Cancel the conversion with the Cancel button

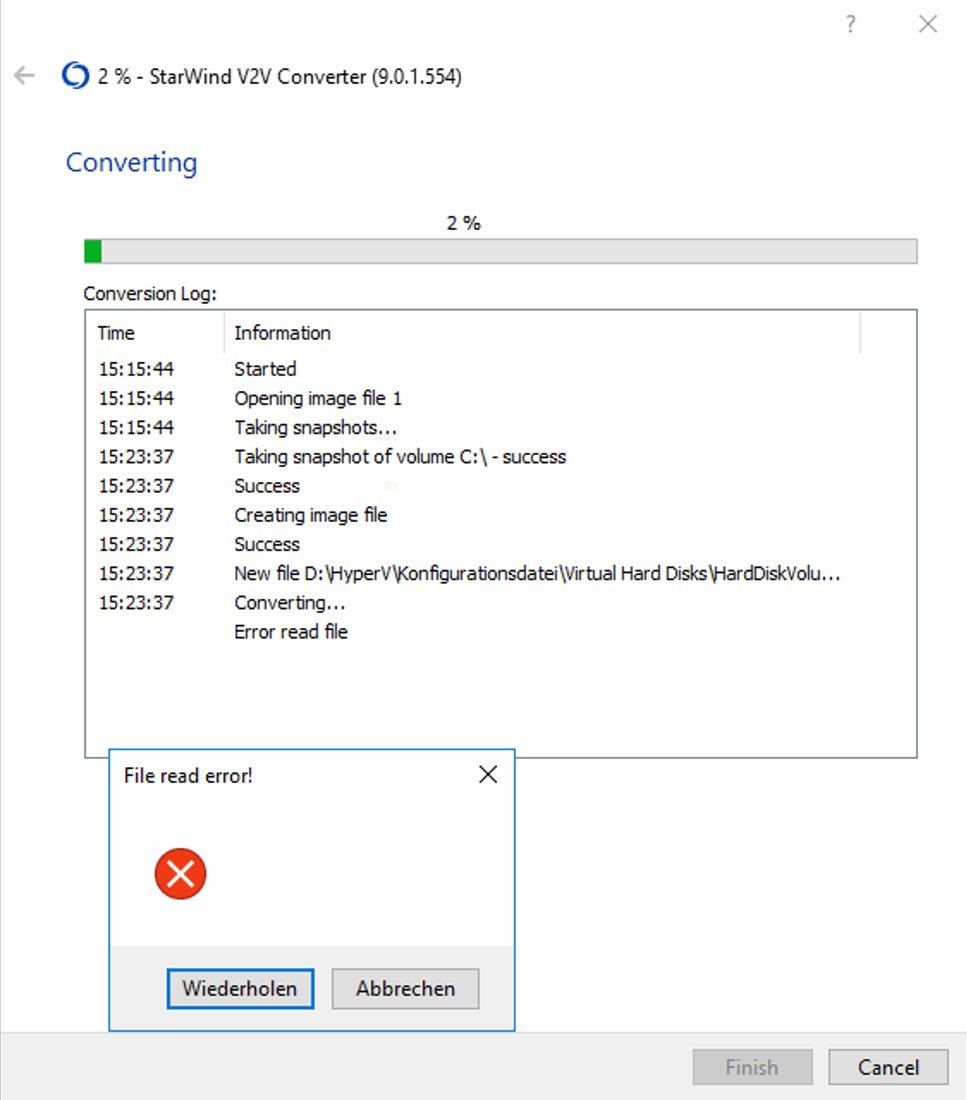click(x=888, y=1067)
